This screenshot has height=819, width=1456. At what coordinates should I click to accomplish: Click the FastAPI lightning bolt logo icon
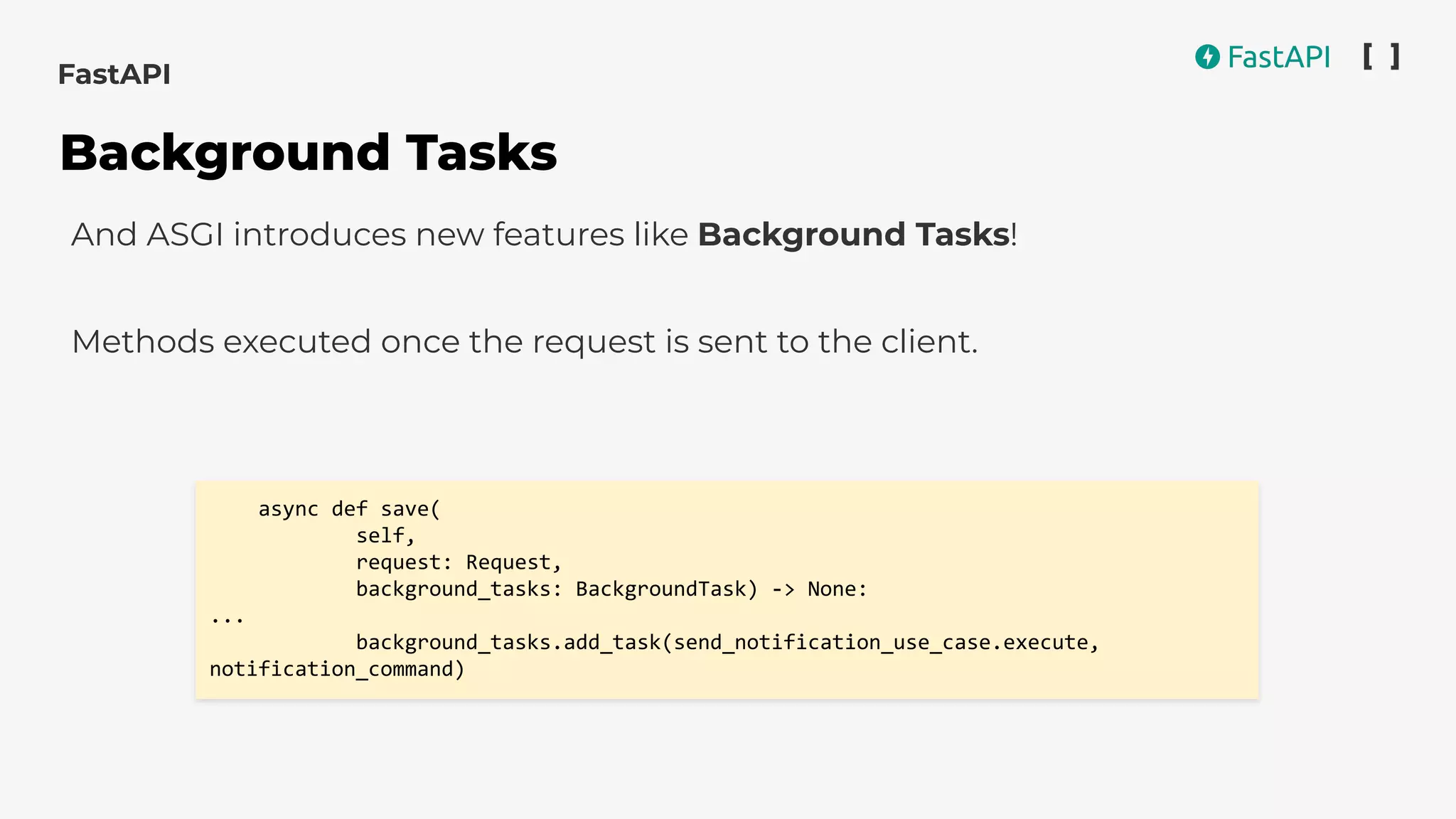pos(1207,57)
